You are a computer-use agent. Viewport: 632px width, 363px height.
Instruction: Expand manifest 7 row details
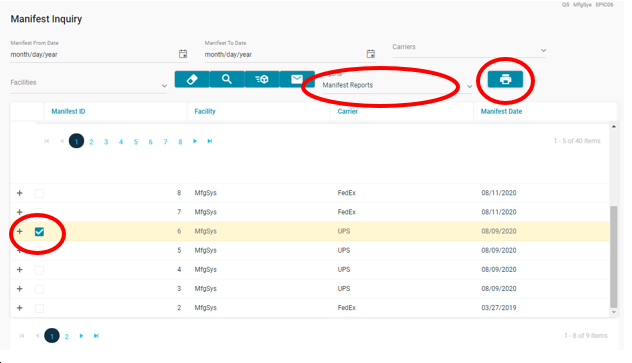coord(19,212)
